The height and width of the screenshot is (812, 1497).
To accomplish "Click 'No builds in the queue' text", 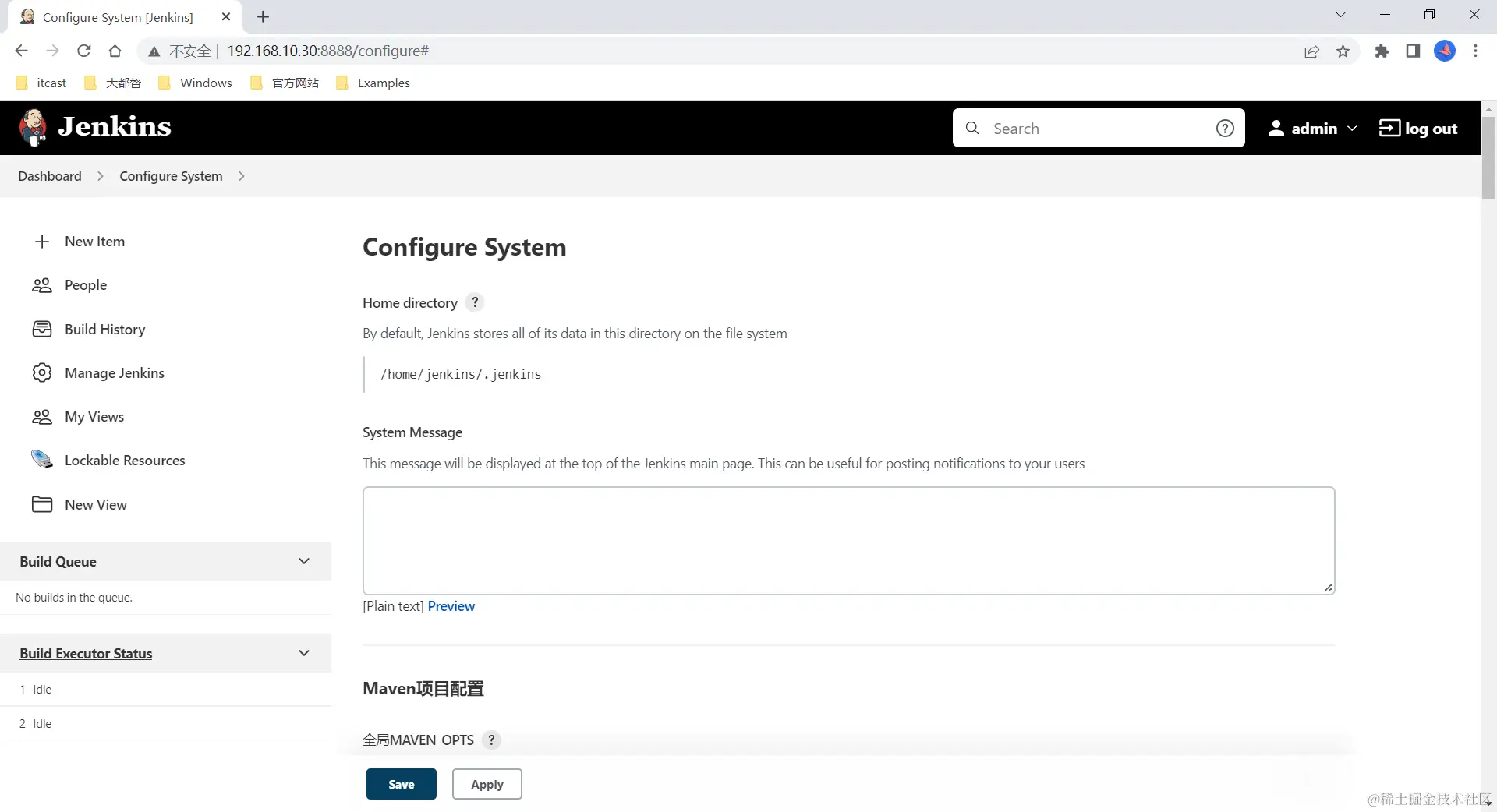I will coord(74,598).
